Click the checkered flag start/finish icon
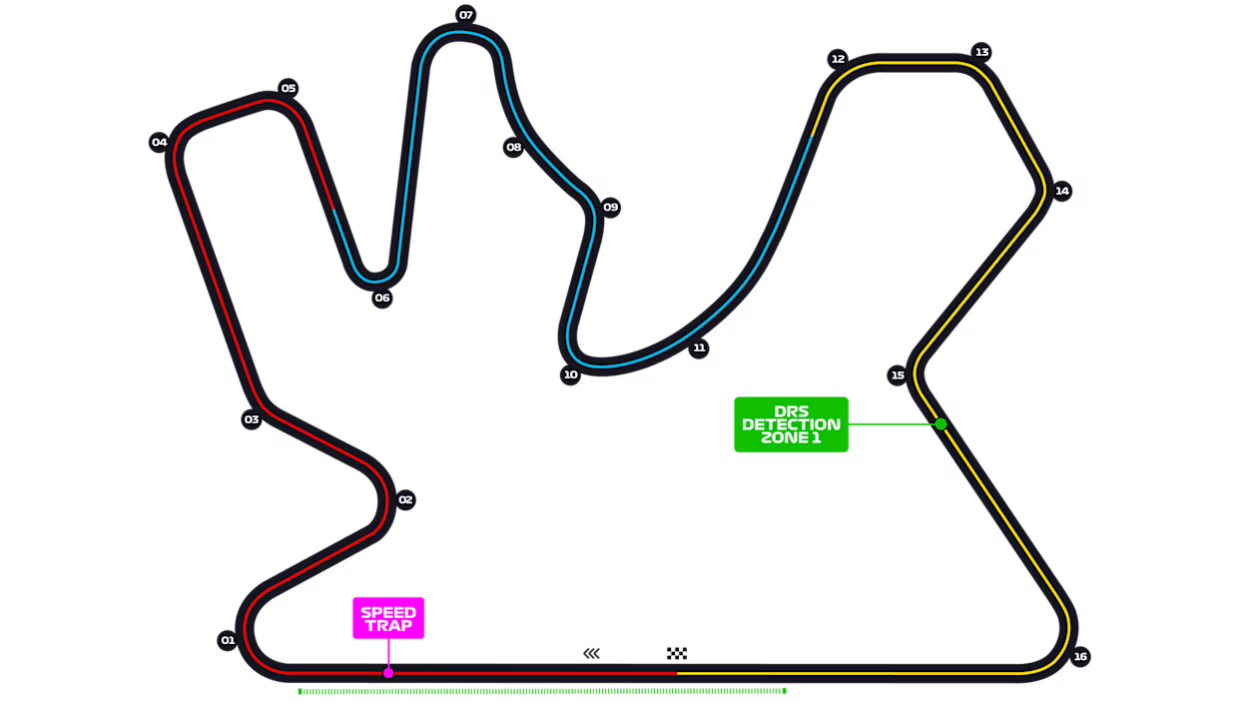The image size is (1250, 703). [x=678, y=655]
